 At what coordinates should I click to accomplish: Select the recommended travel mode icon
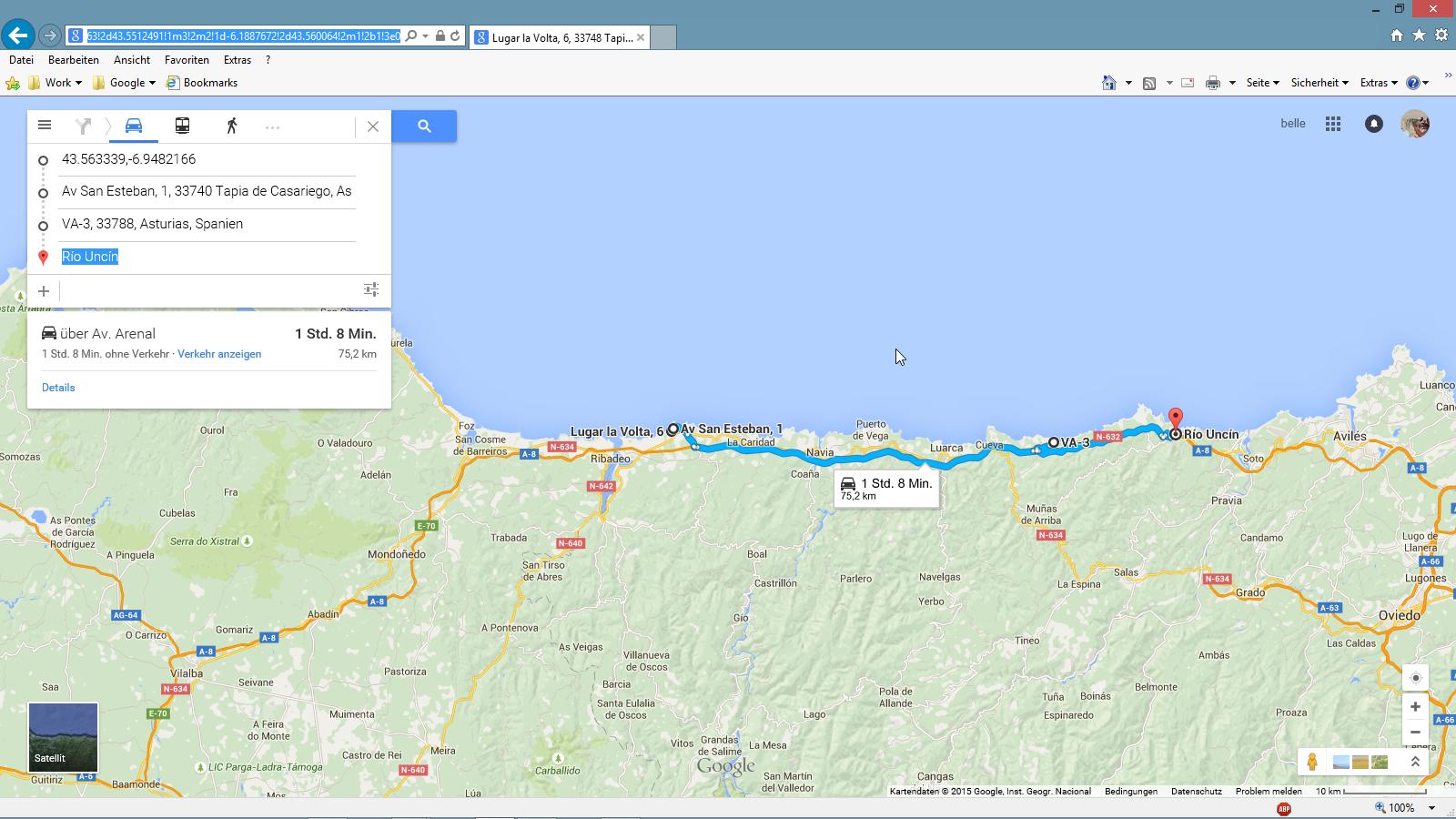[84, 126]
